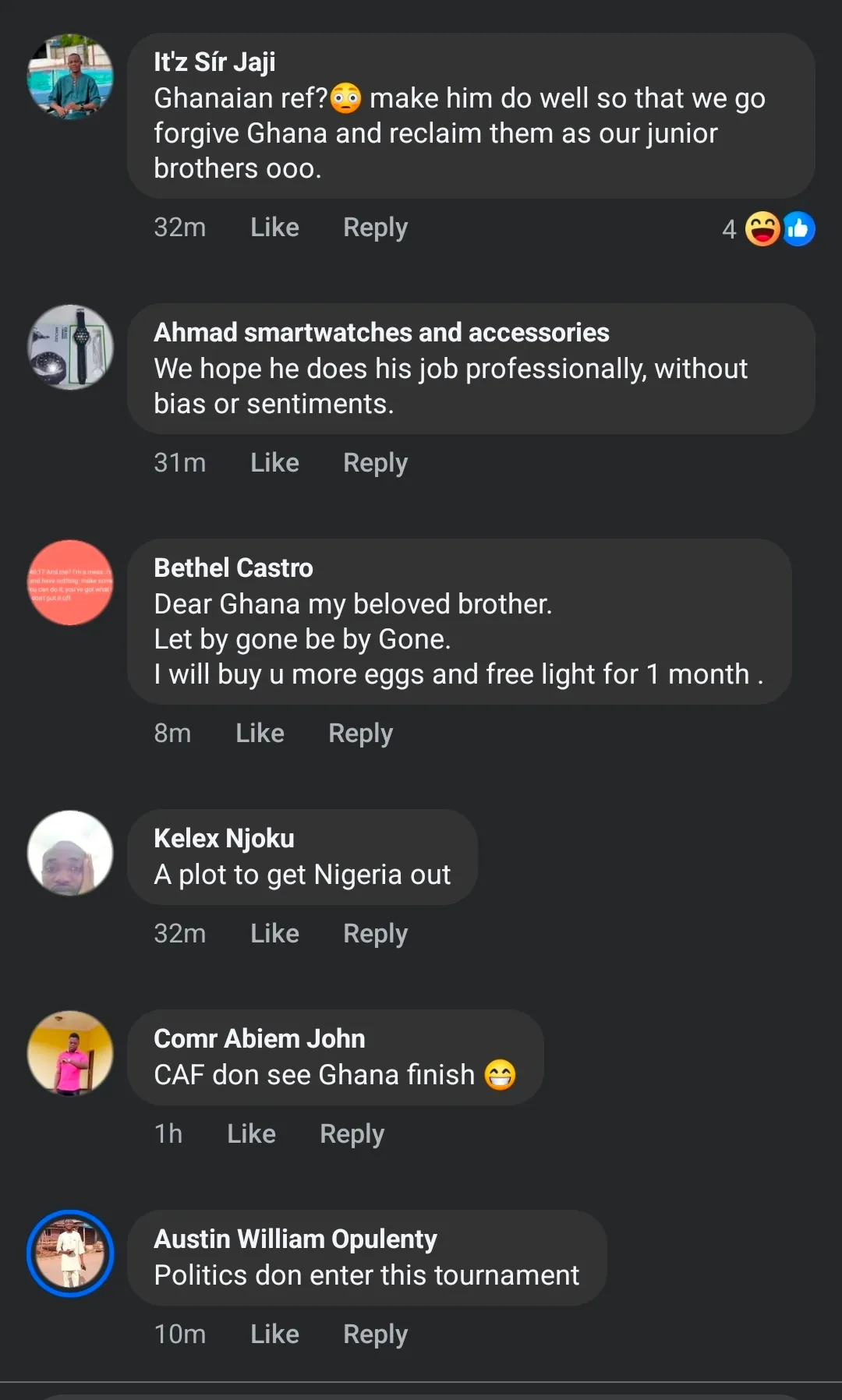Open Kelex Njoku's profile picture

coord(70,853)
